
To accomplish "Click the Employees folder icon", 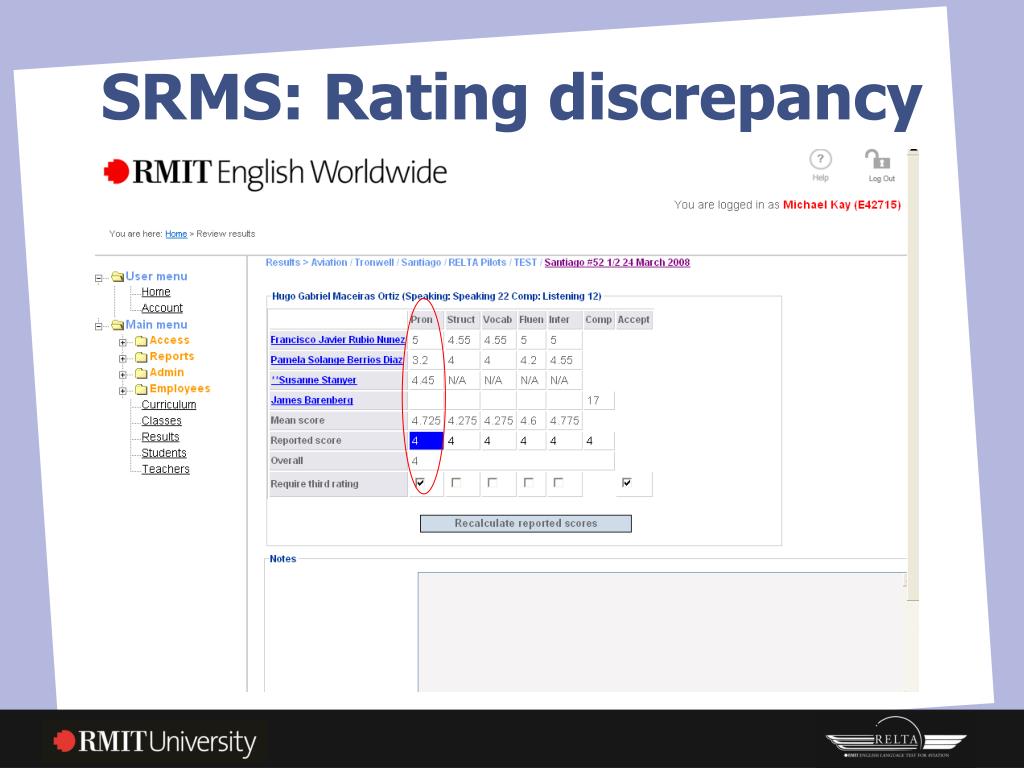I will (x=141, y=389).
